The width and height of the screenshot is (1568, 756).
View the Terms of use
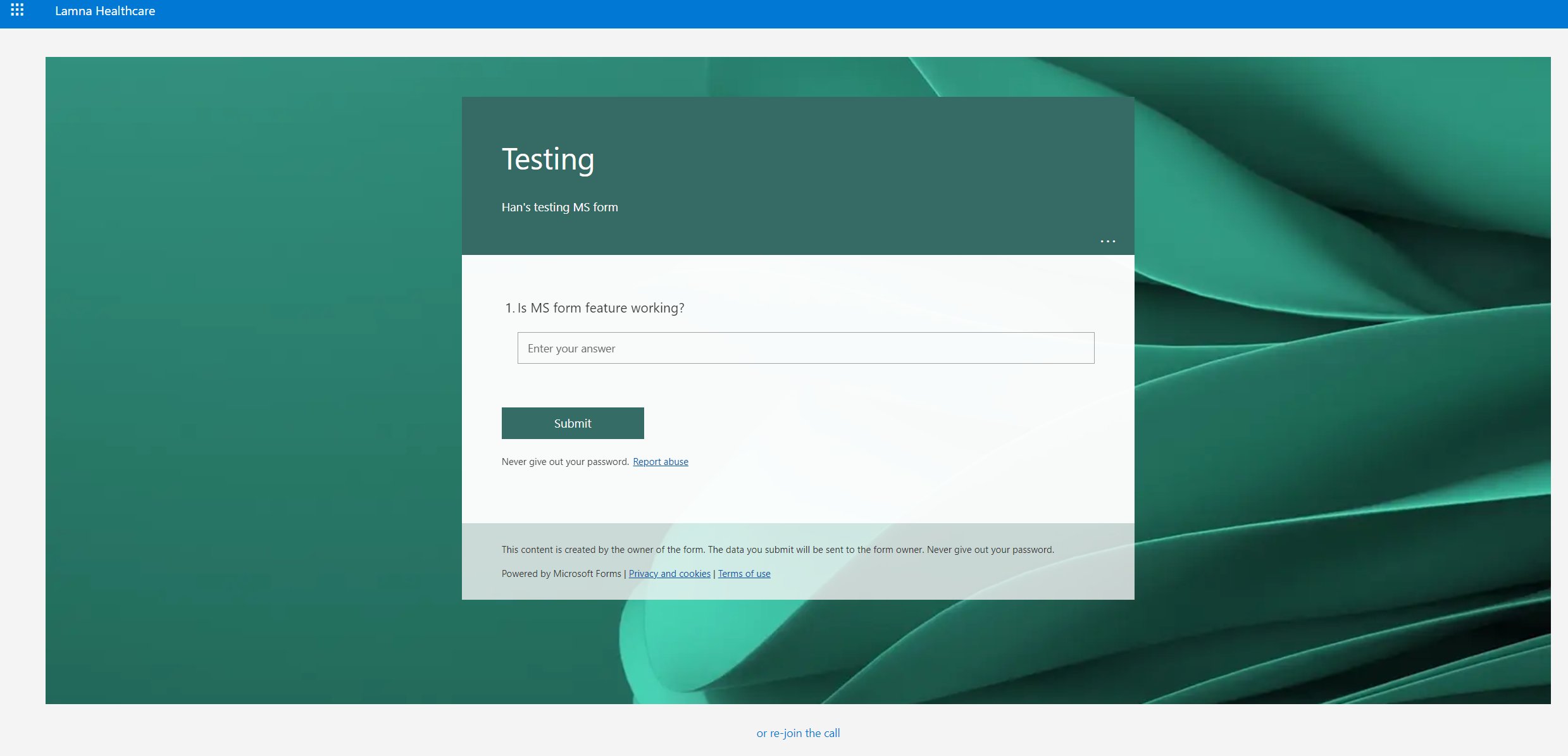(744, 573)
